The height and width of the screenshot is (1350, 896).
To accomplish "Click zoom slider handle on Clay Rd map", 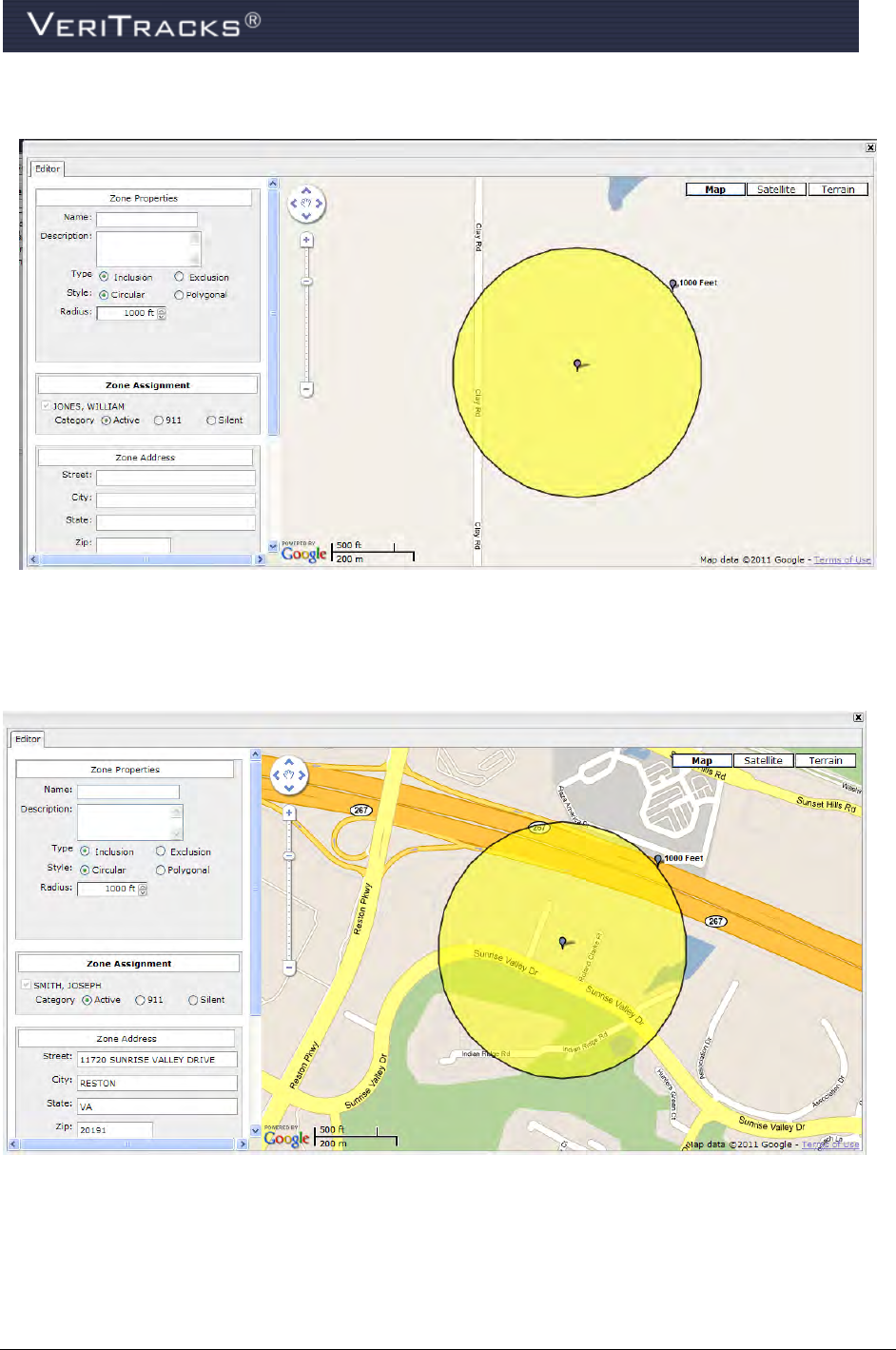I will click(x=306, y=282).
